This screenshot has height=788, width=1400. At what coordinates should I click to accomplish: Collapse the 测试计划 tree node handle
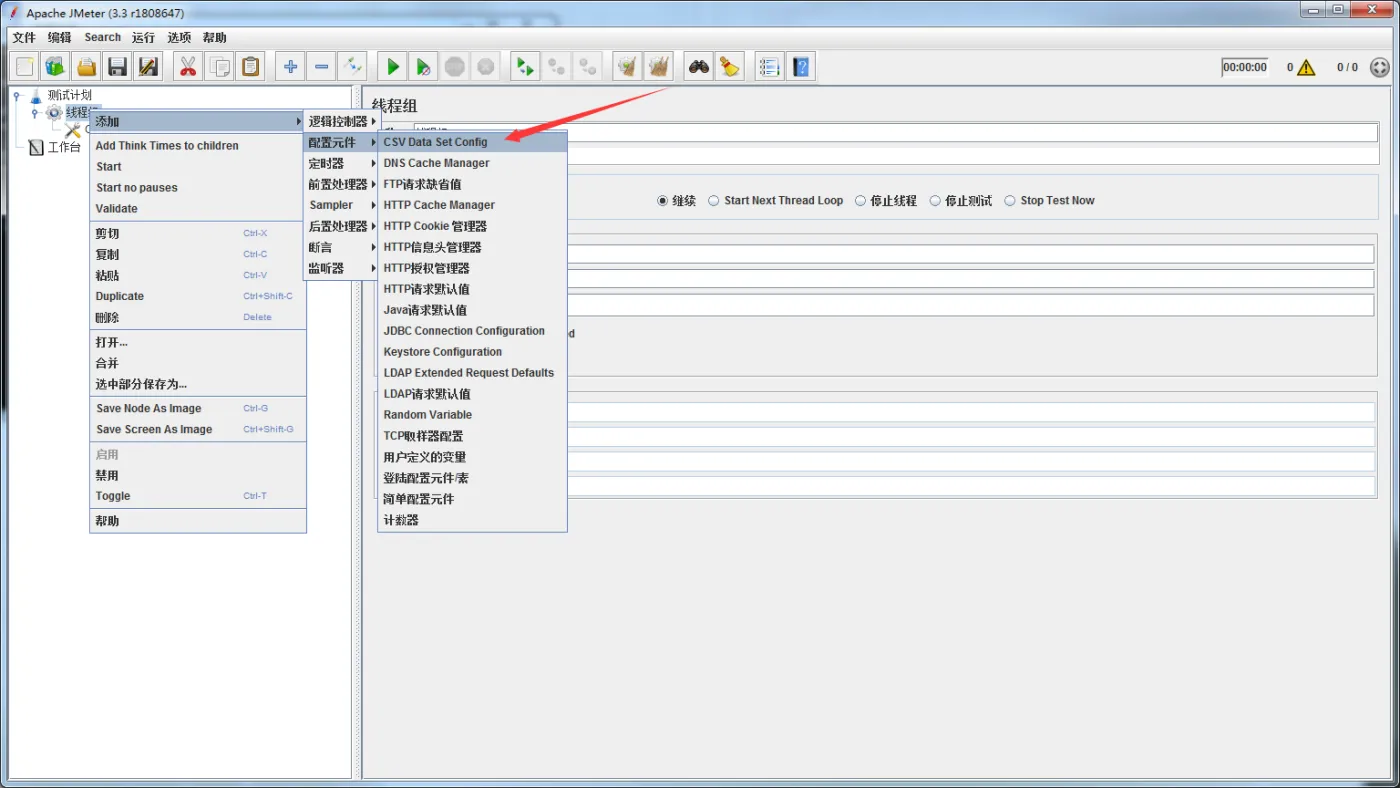pos(17,96)
